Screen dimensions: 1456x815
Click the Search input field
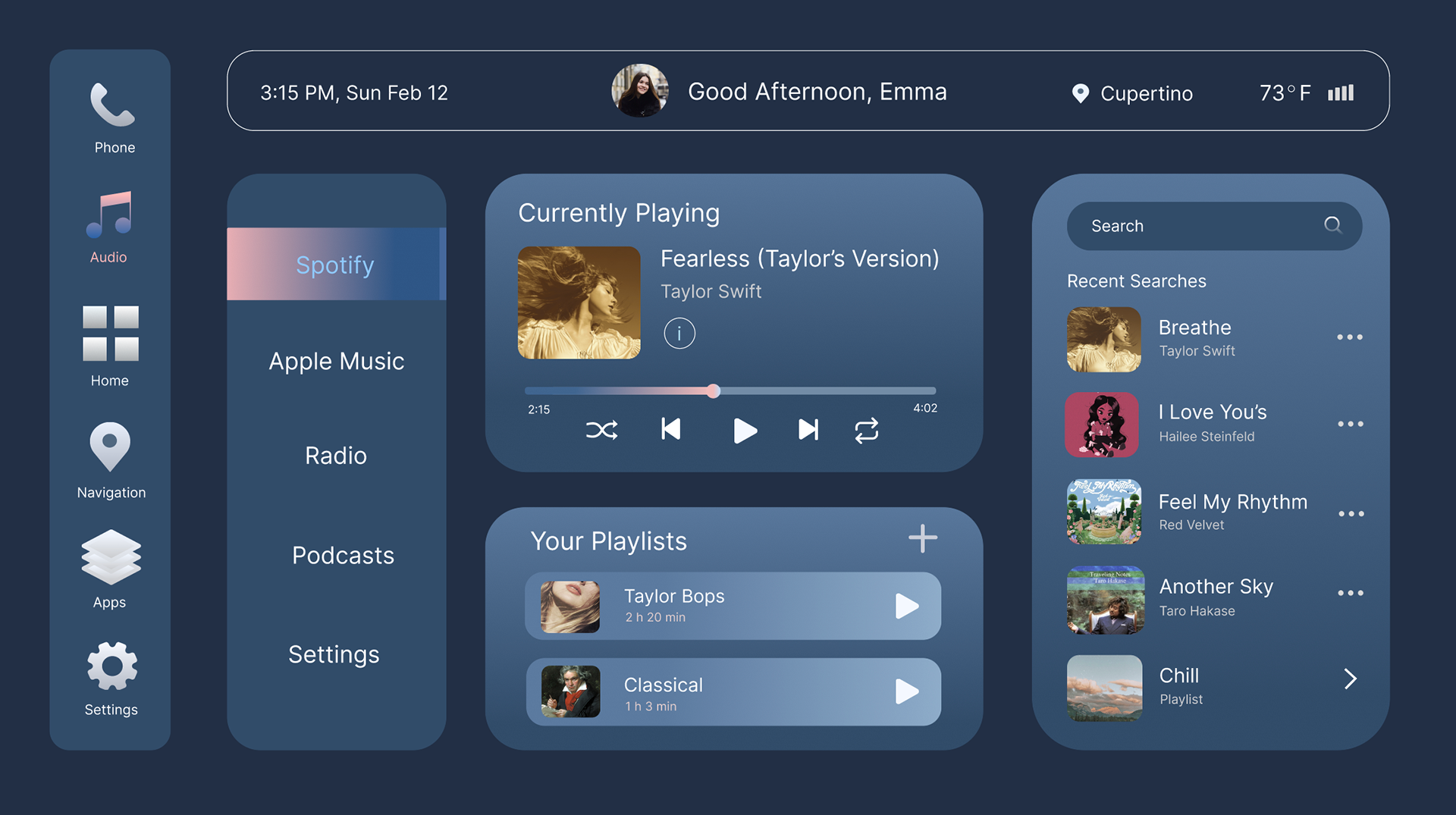pos(1214,226)
